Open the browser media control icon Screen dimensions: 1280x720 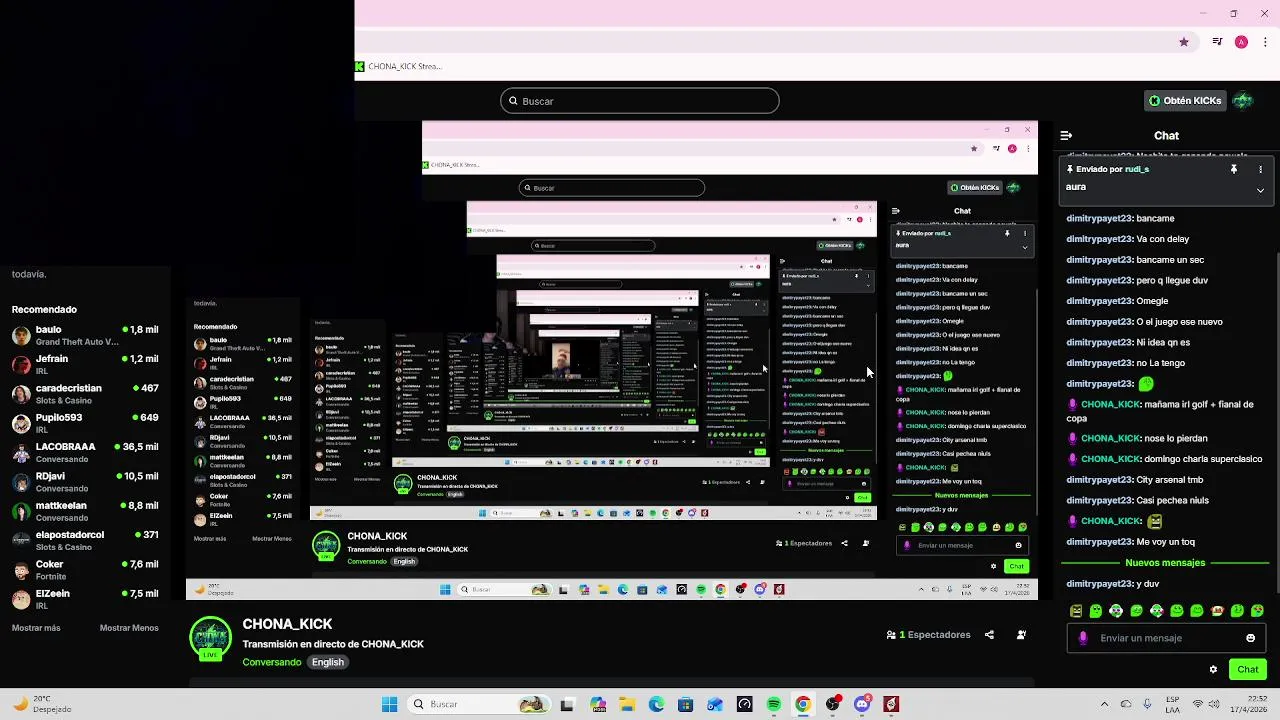coord(1217,42)
